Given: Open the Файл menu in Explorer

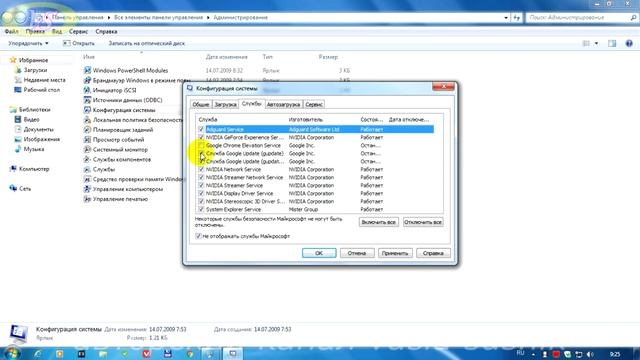Looking at the screenshot, I should (11, 31).
